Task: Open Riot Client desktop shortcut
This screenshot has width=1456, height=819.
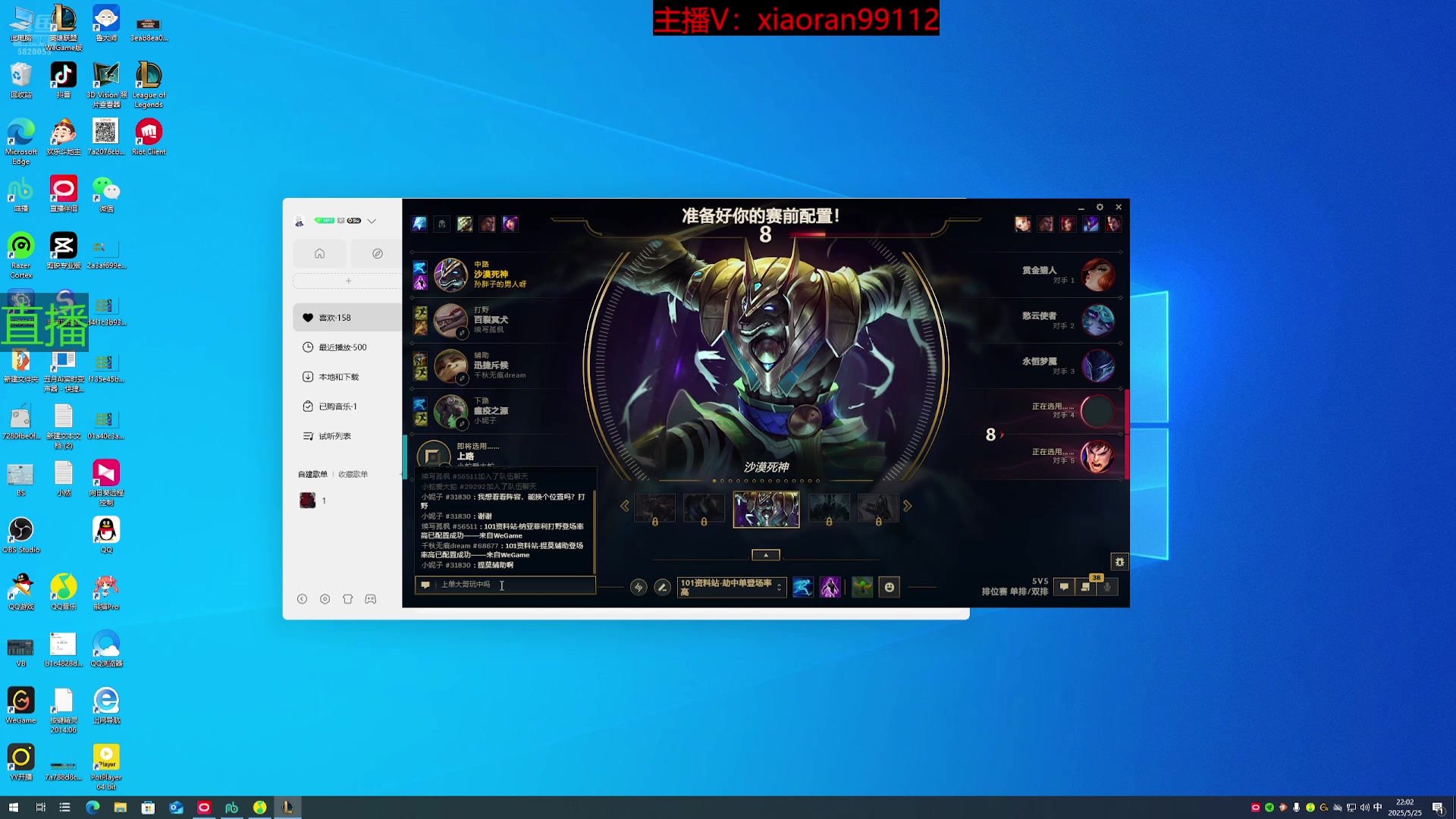Action: coord(149,137)
